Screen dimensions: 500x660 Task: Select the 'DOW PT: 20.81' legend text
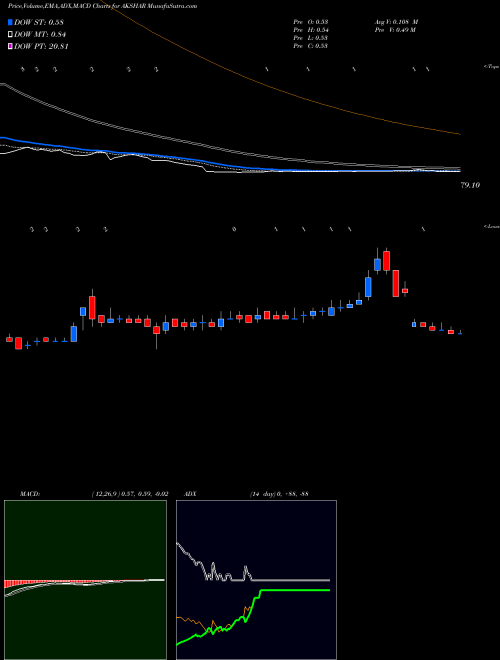tap(41, 46)
